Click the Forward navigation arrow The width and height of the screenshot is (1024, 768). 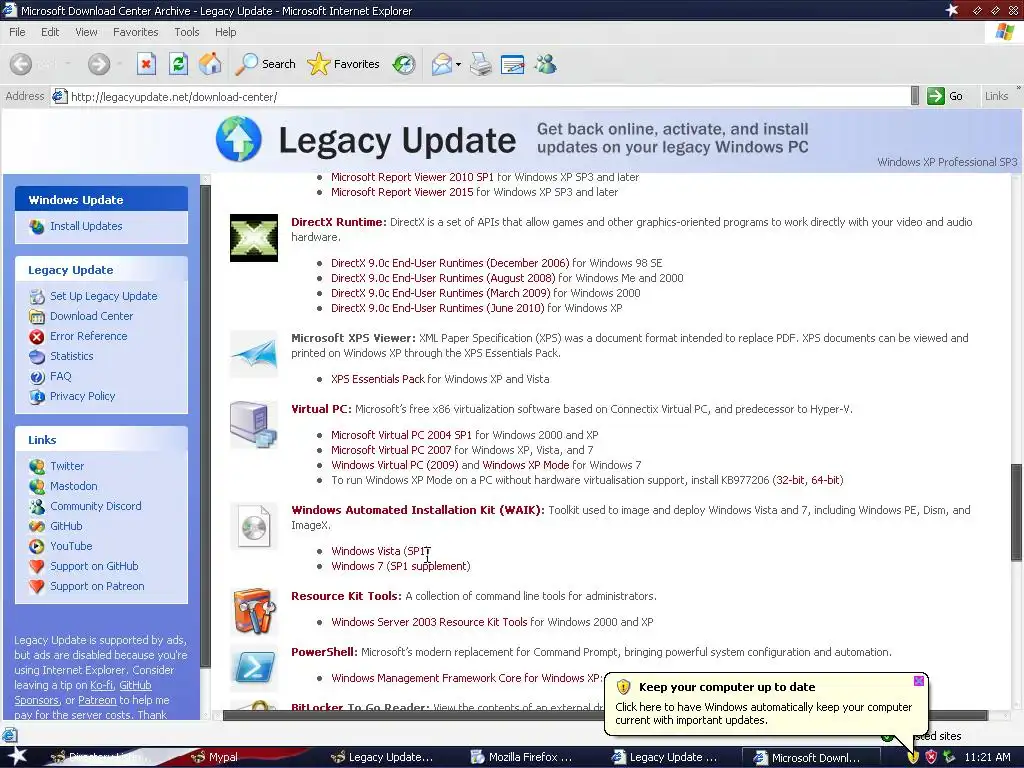click(x=99, y=64)
